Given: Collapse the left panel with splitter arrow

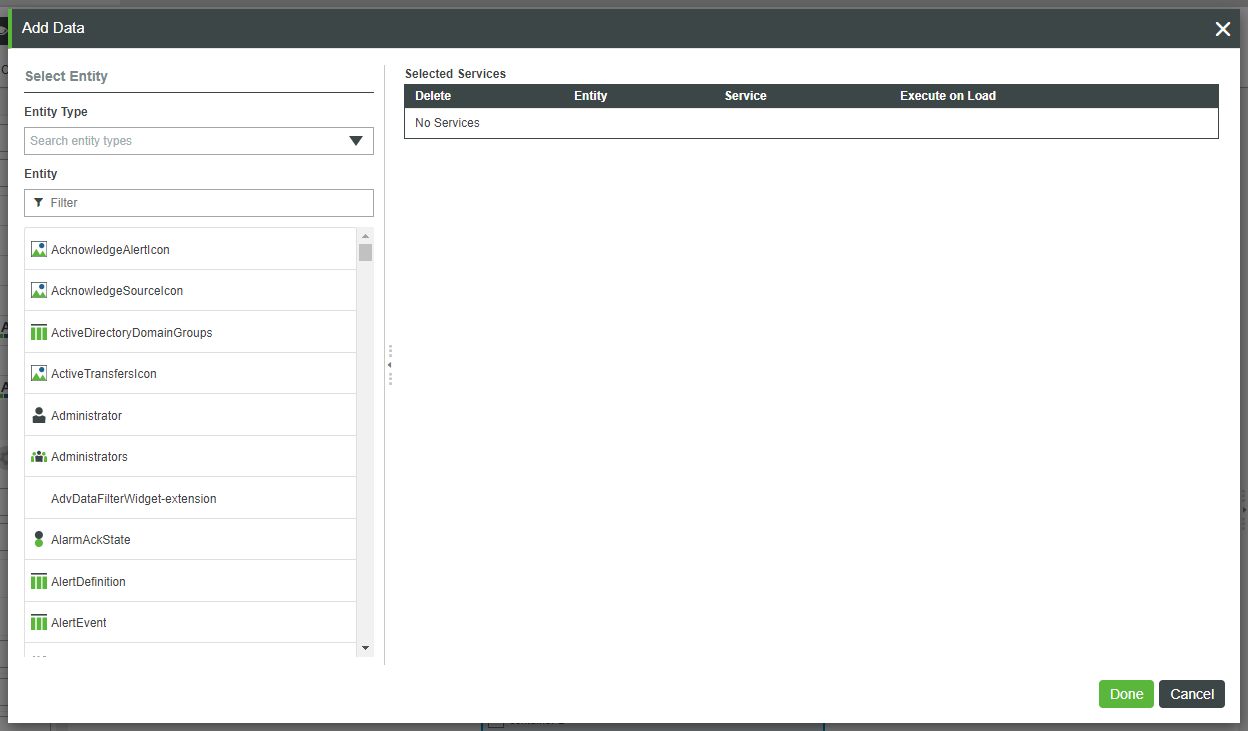Looking at the screenshot, I should 390,365.
